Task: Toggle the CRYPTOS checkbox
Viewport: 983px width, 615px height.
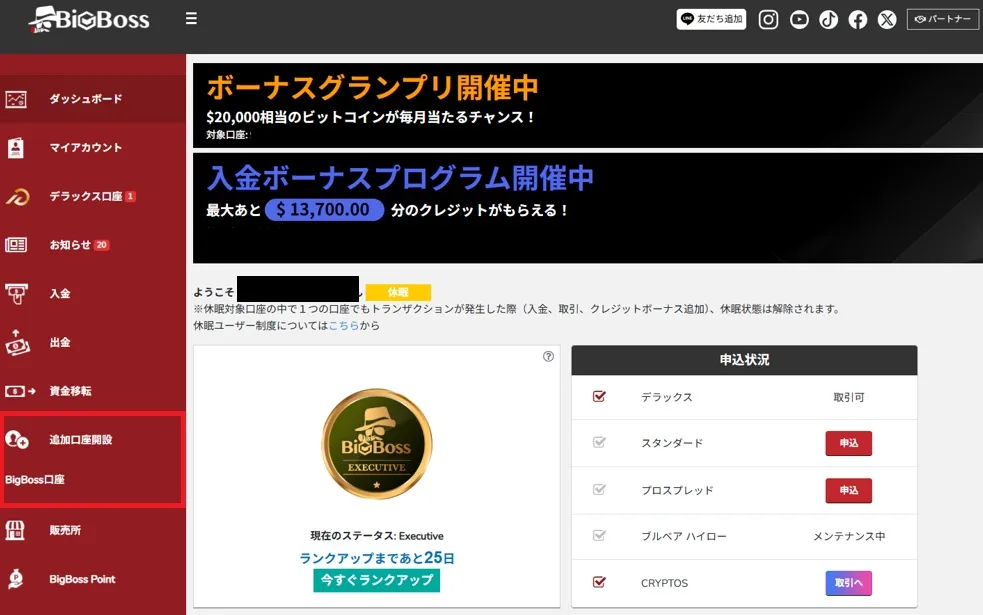Action: click(x=600, y=583)
